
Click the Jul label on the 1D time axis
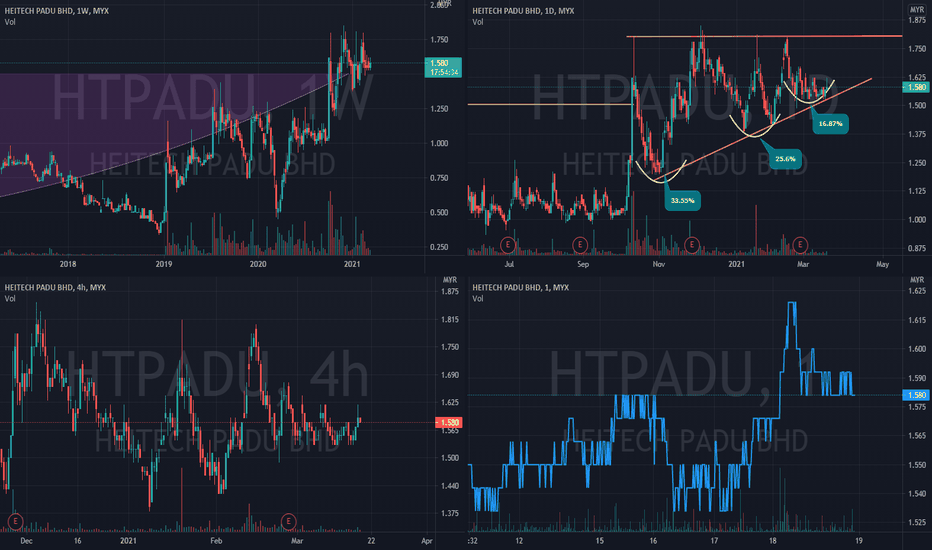(x=509, y=264)
